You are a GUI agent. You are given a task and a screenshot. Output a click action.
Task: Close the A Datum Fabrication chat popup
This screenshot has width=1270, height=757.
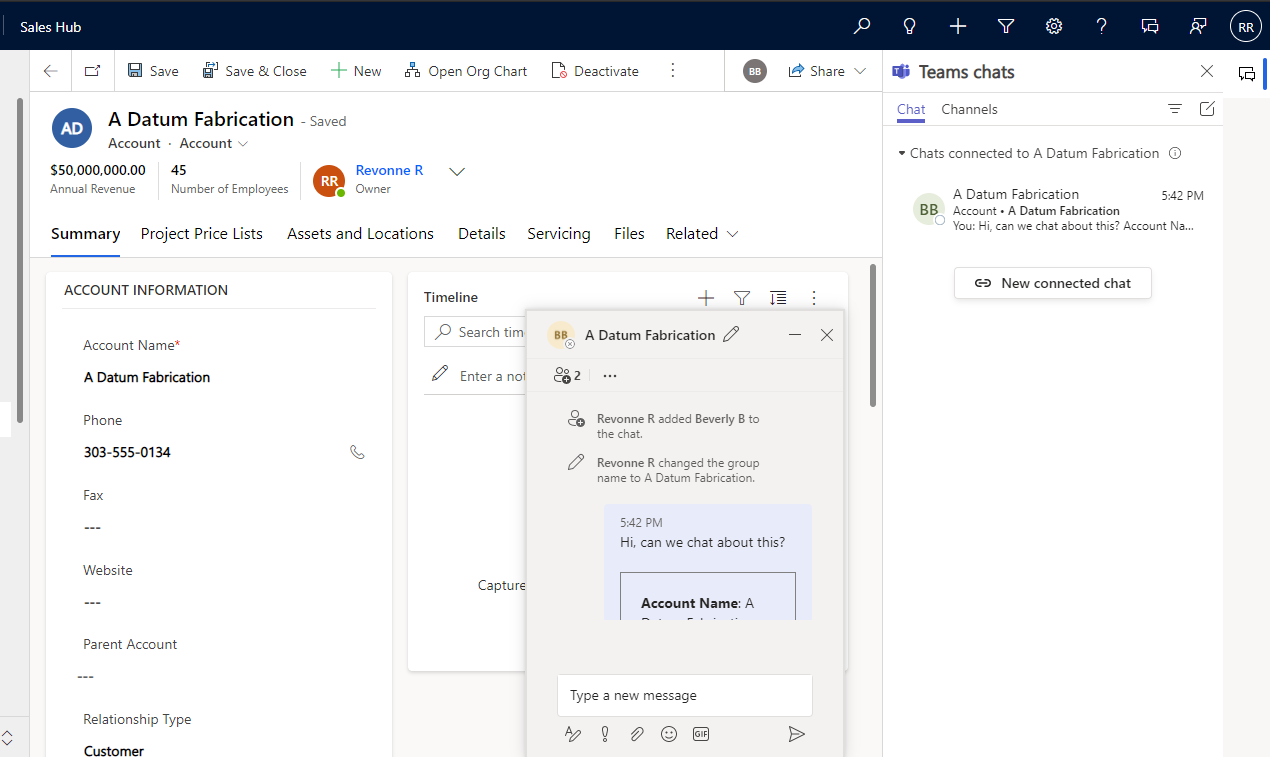pos(827,335)
